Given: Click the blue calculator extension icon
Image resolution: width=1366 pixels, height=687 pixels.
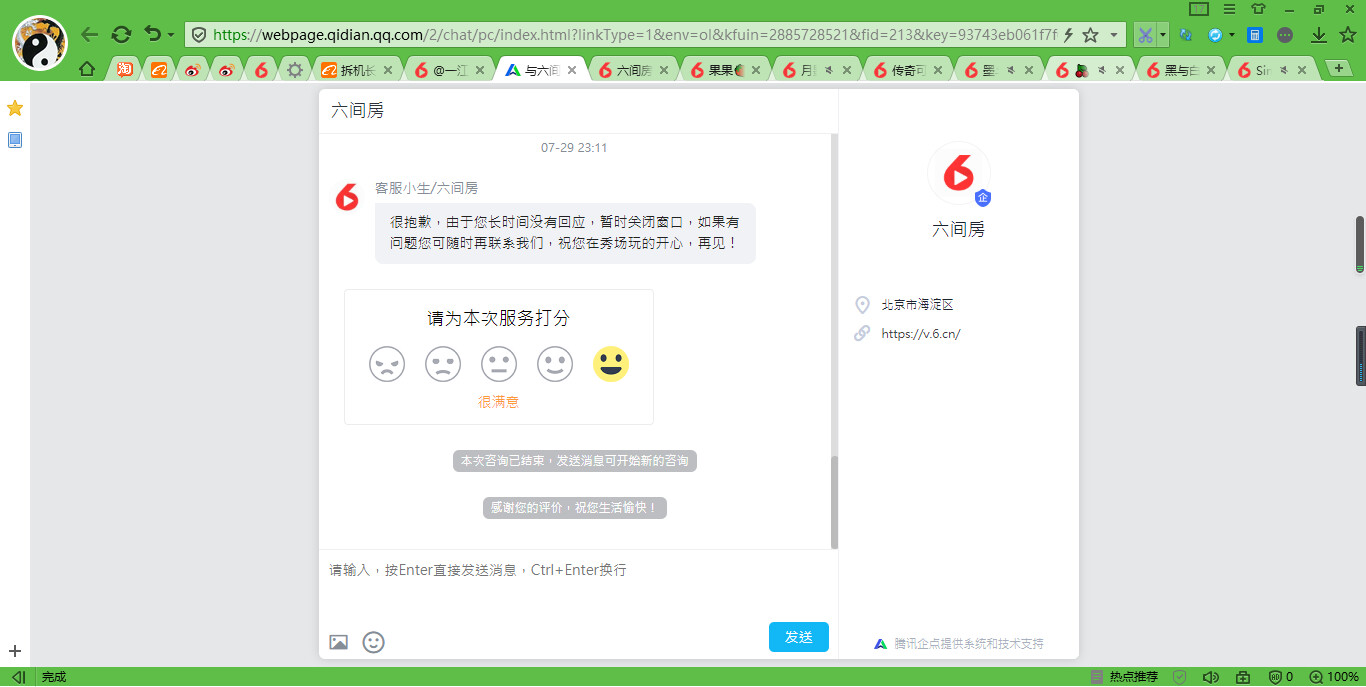Looking at the screenshot, I should click(1255, 35).
